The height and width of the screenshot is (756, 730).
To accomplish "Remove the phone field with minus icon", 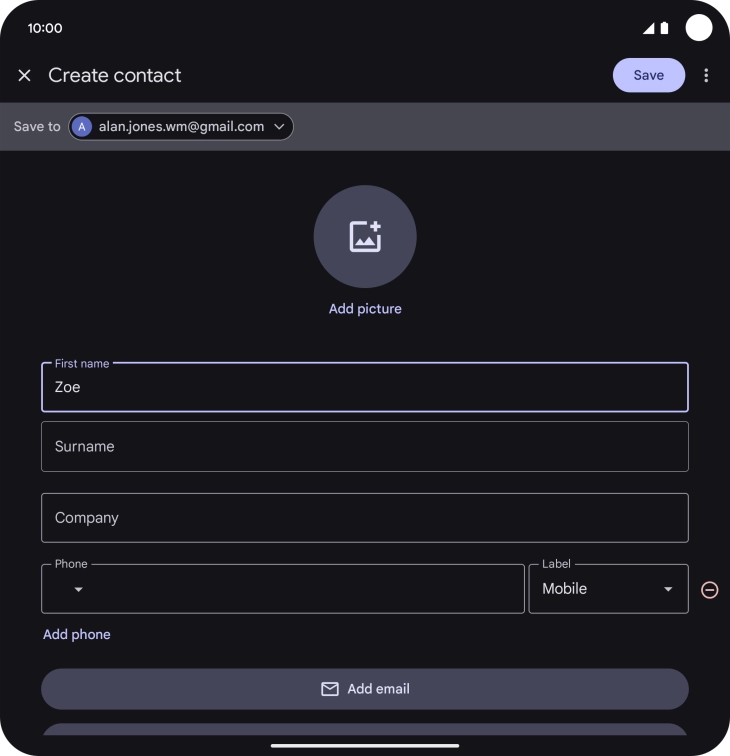I will [x=709, y=590].
